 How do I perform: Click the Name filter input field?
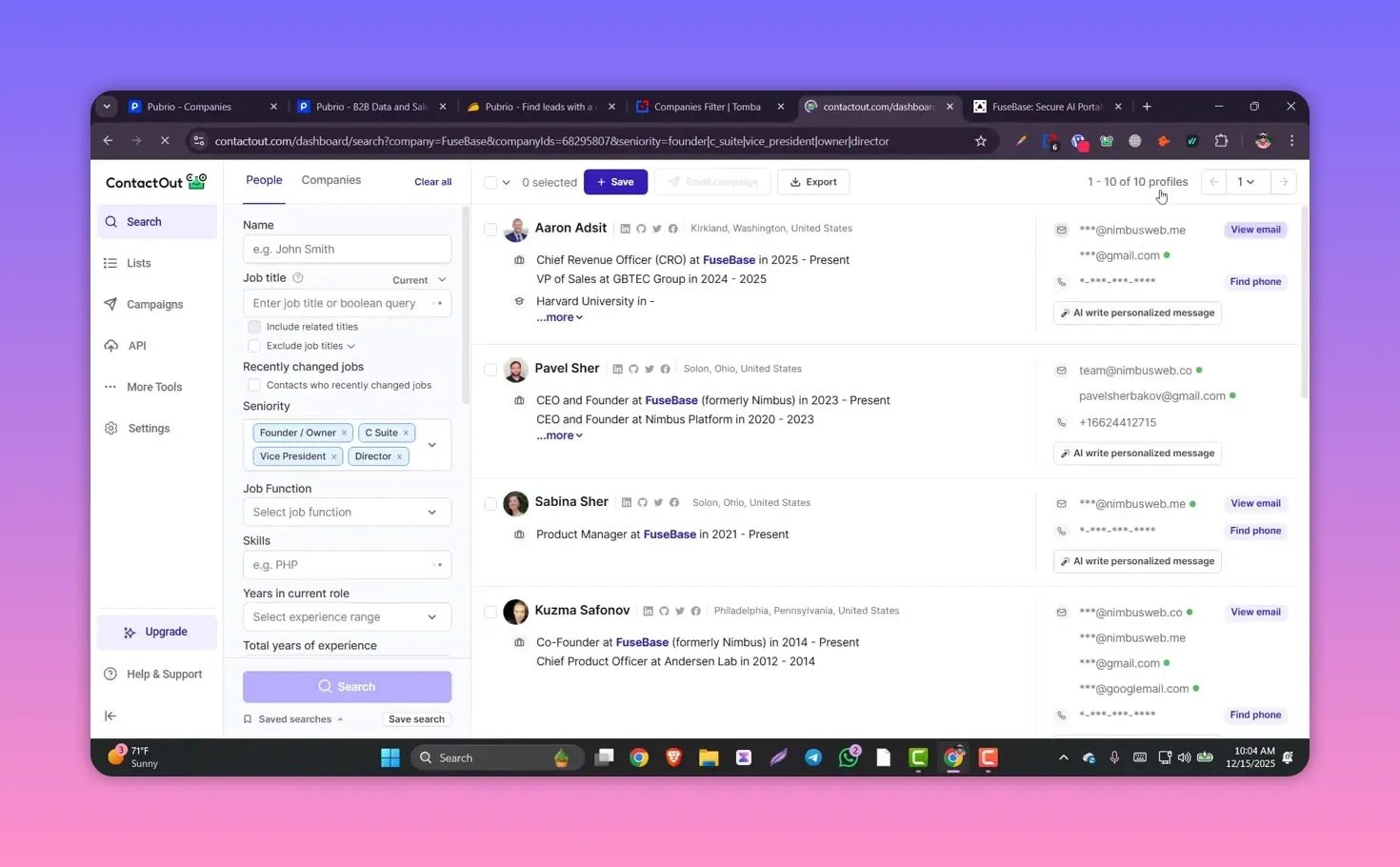347,249
